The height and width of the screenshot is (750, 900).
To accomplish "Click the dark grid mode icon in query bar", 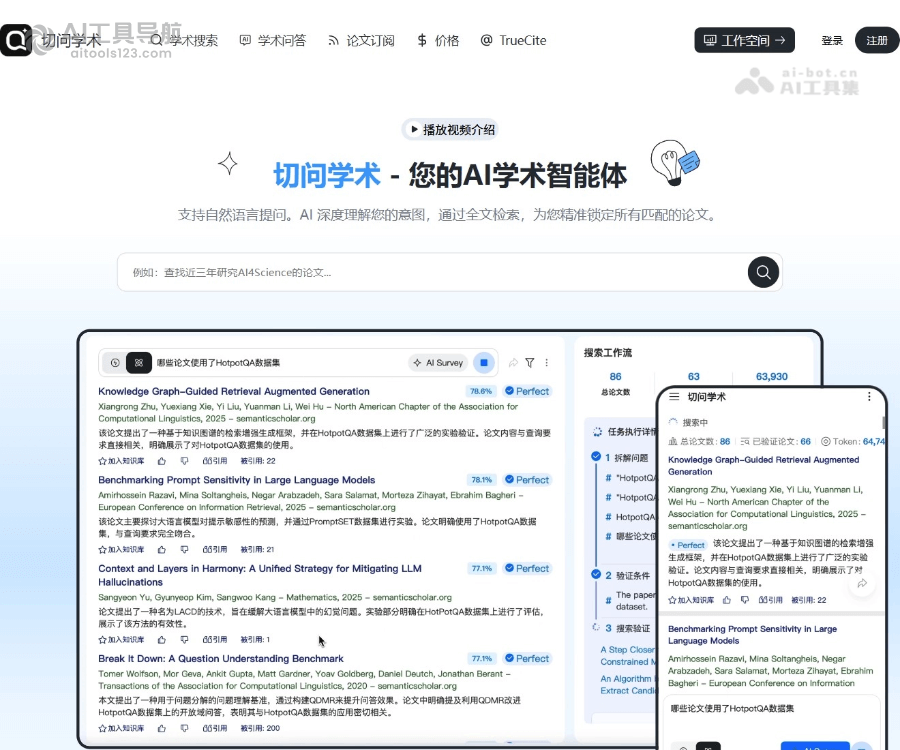I will point(138,363).
